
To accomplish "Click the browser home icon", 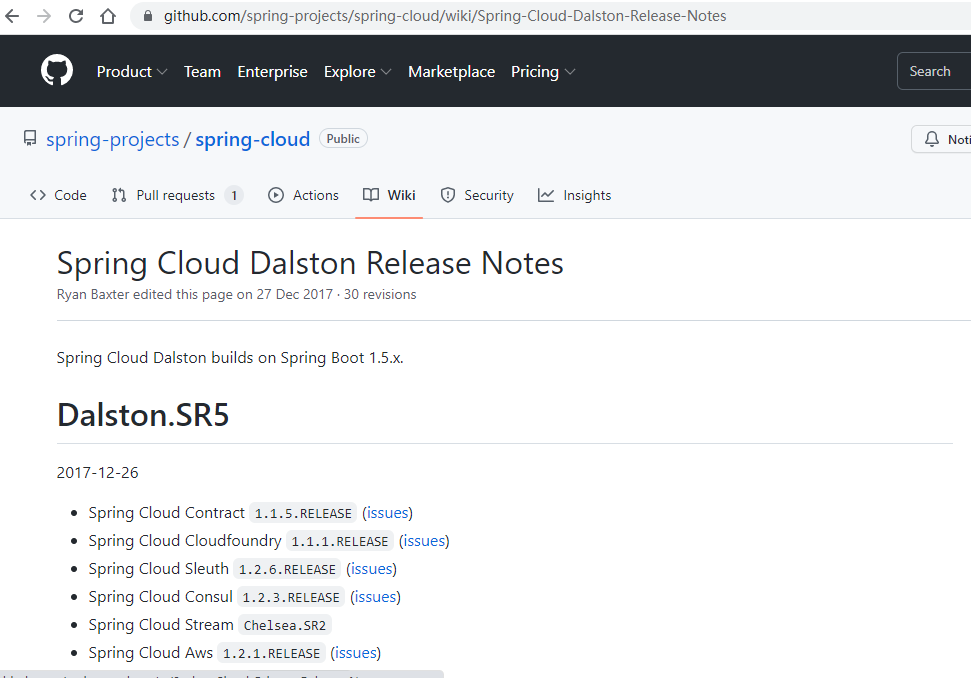I will pyautogui.click(x=108, y=16).
